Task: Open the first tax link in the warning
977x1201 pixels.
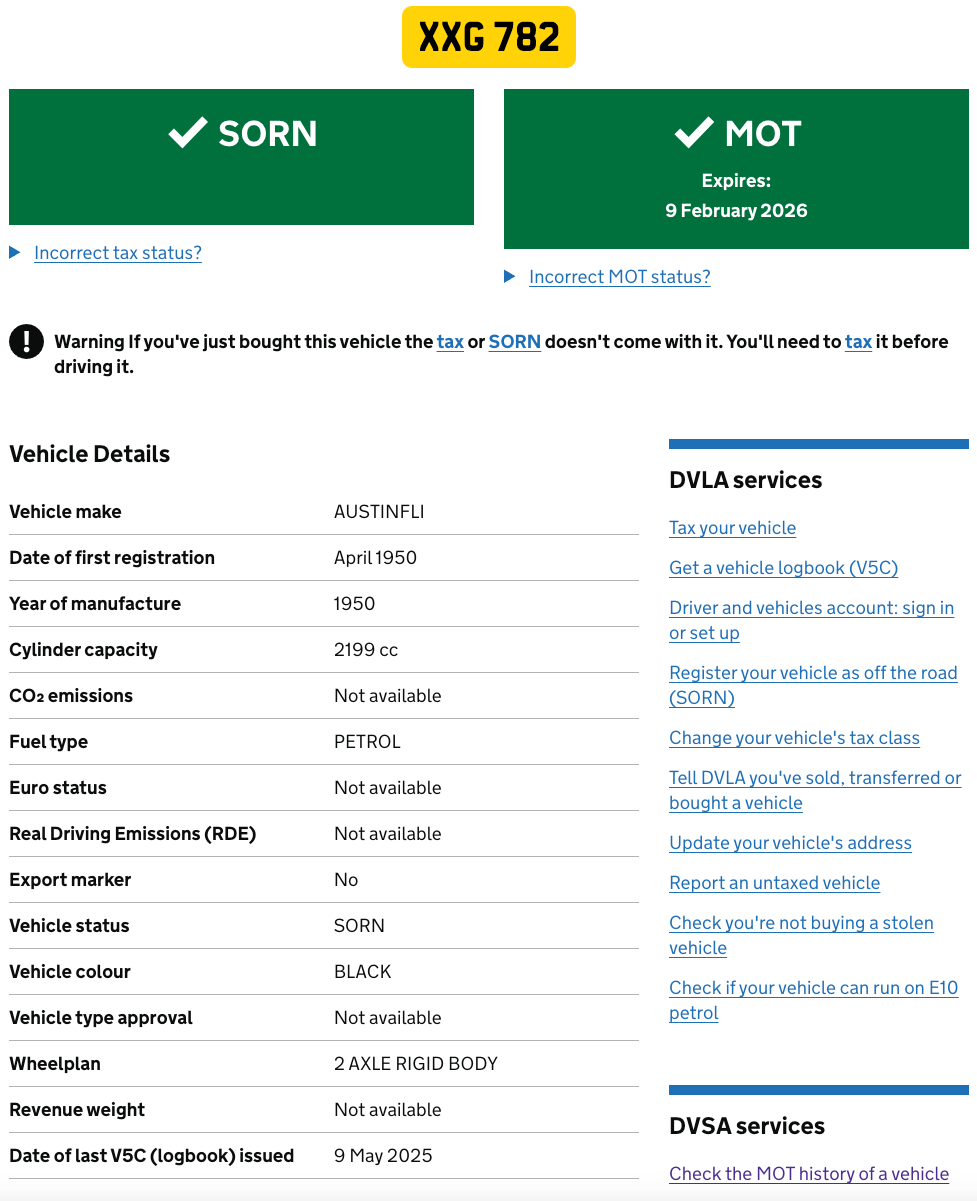Action: tap(450, 342)
